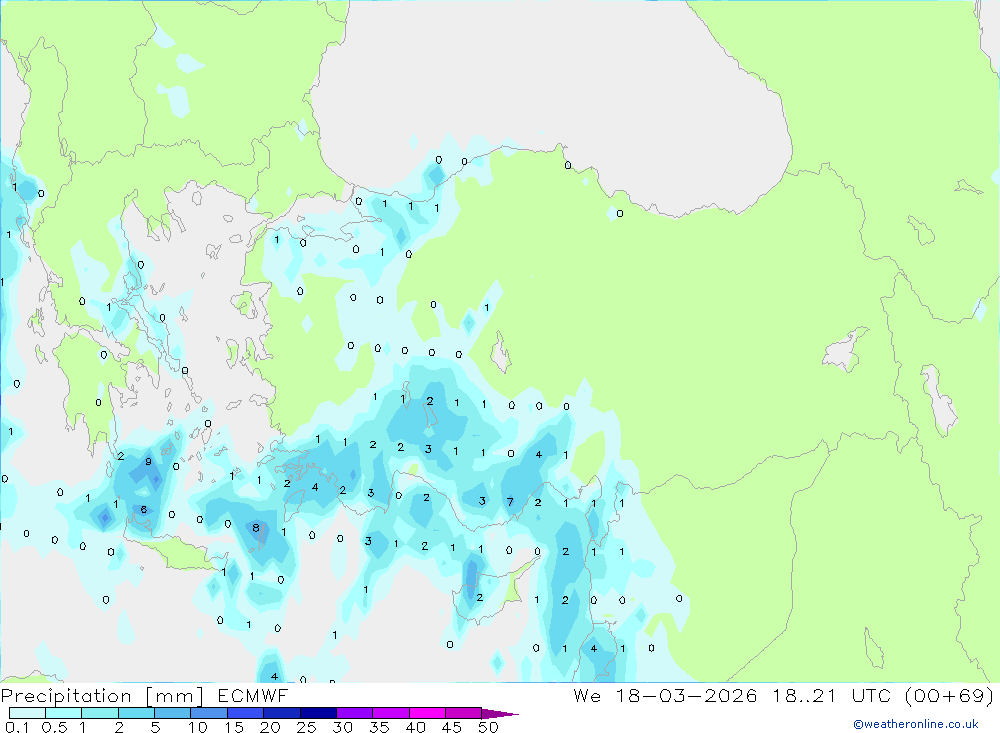Click the map value "7"

pos(510,502)
